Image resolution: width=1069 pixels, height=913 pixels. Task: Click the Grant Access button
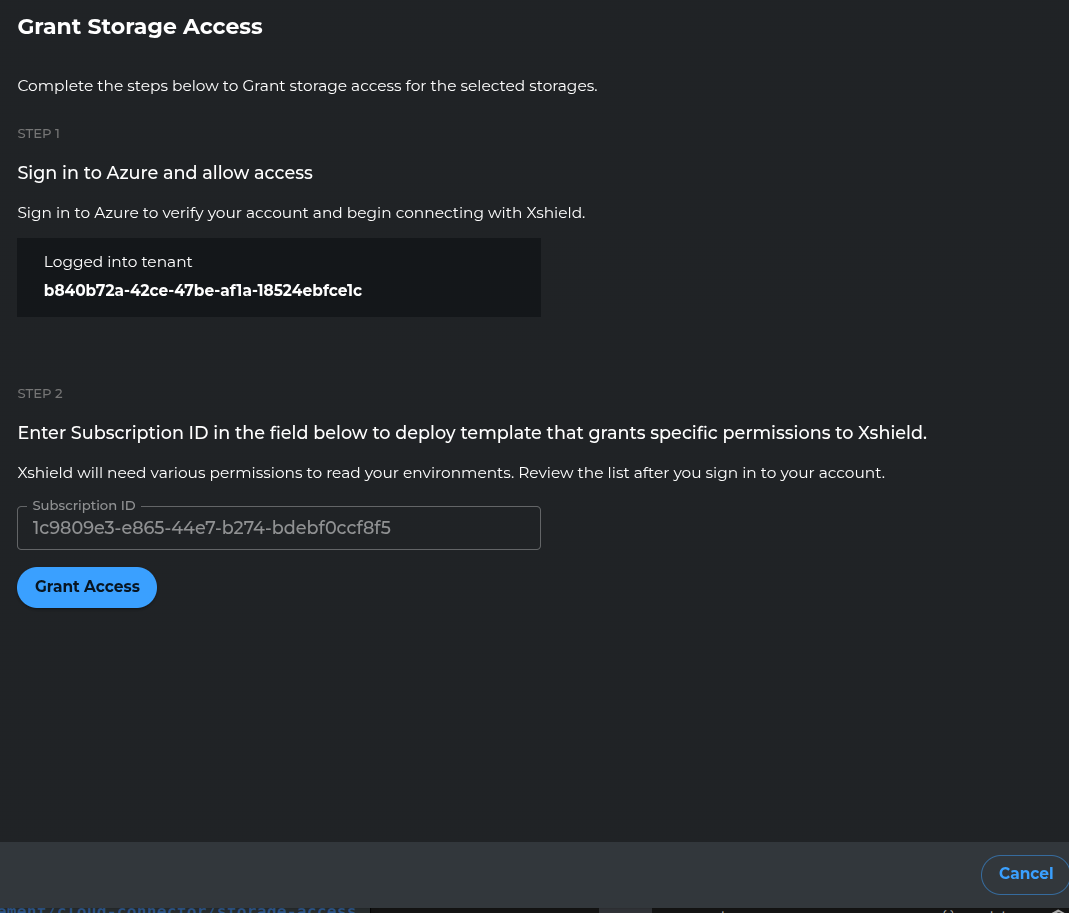click(x=86, y=587)
